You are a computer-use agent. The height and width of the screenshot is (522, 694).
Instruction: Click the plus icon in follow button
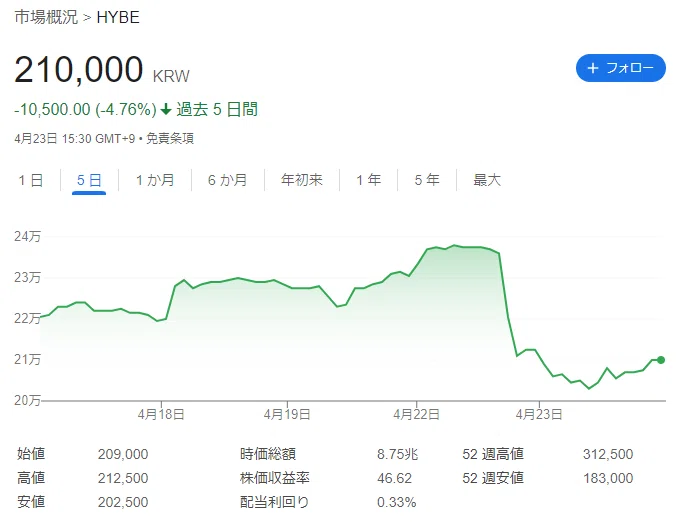(593, 68)
